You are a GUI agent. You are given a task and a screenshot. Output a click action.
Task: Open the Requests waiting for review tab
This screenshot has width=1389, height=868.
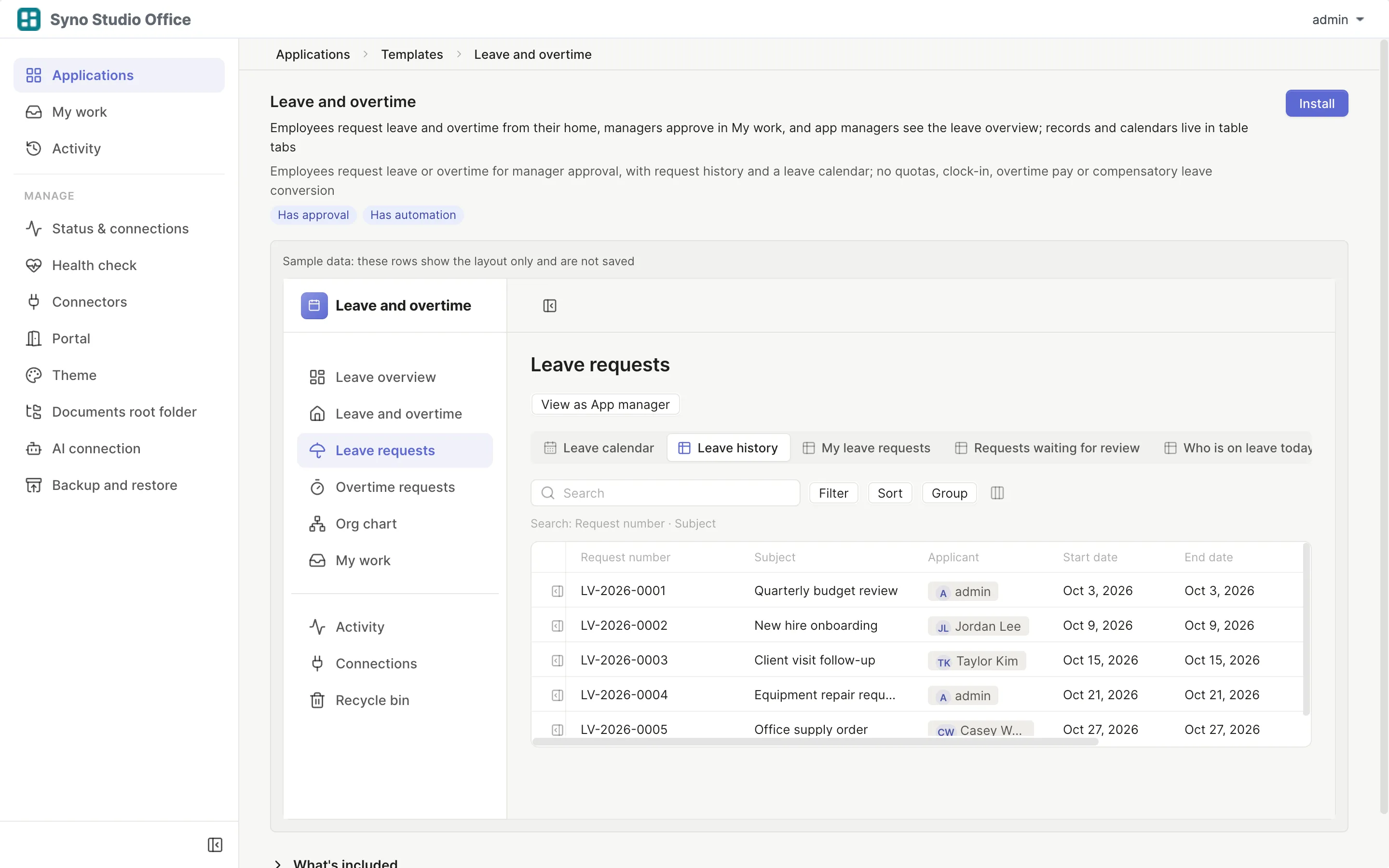pyautogui.click(x=1048, y=448)
